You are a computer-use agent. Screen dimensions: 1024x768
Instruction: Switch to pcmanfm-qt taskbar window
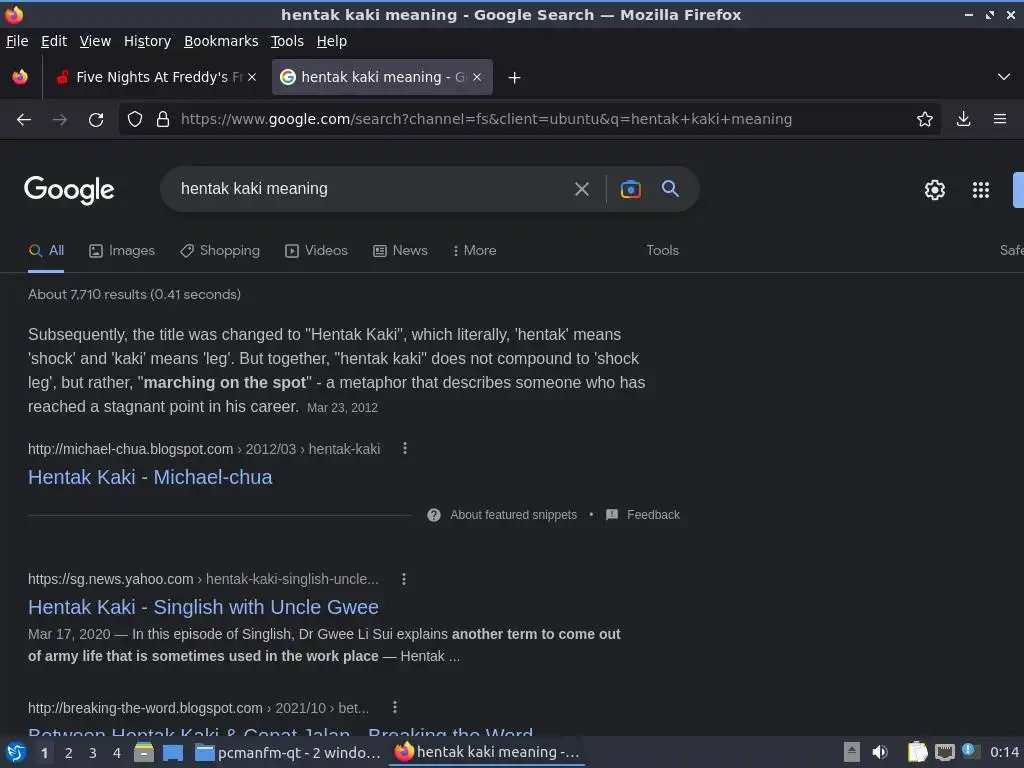(x=287, y=753)
